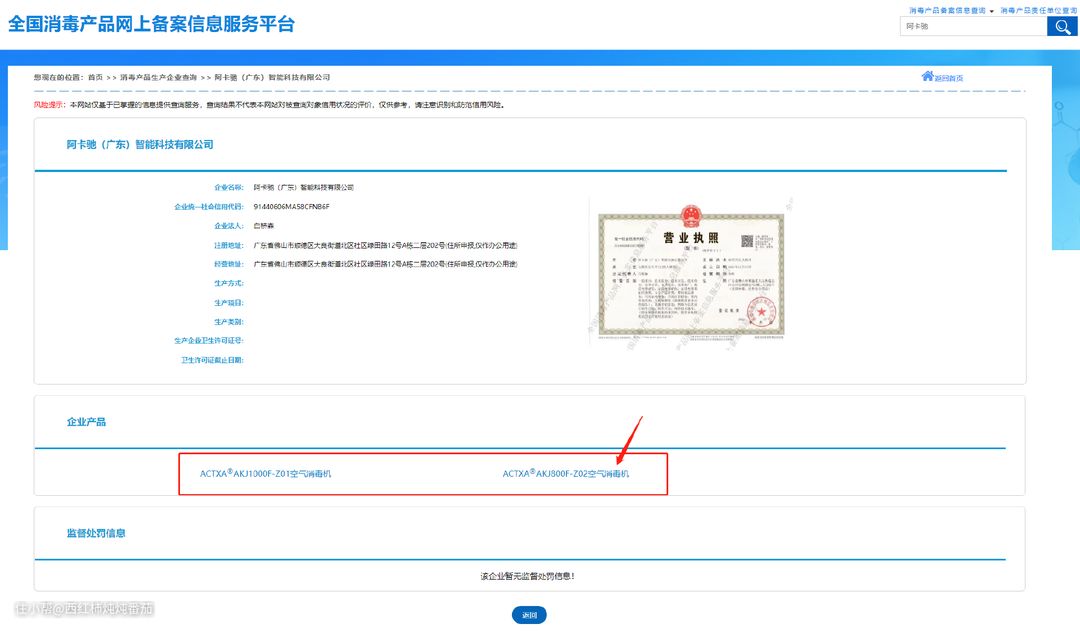
Task: Click the 注册地址 value text
Action: [385, 245]
